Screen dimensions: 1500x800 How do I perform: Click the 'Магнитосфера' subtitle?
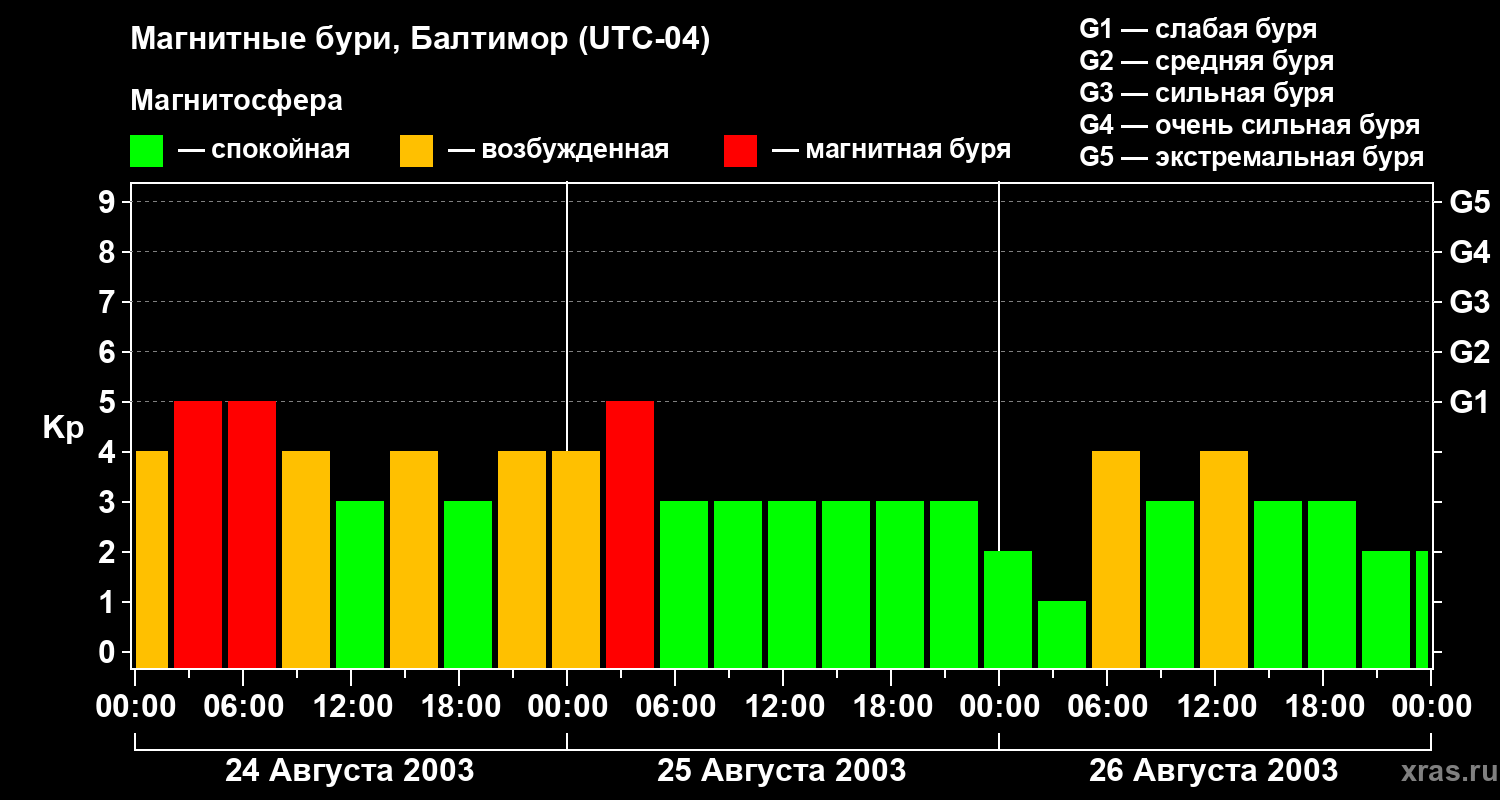pos(236,101)
